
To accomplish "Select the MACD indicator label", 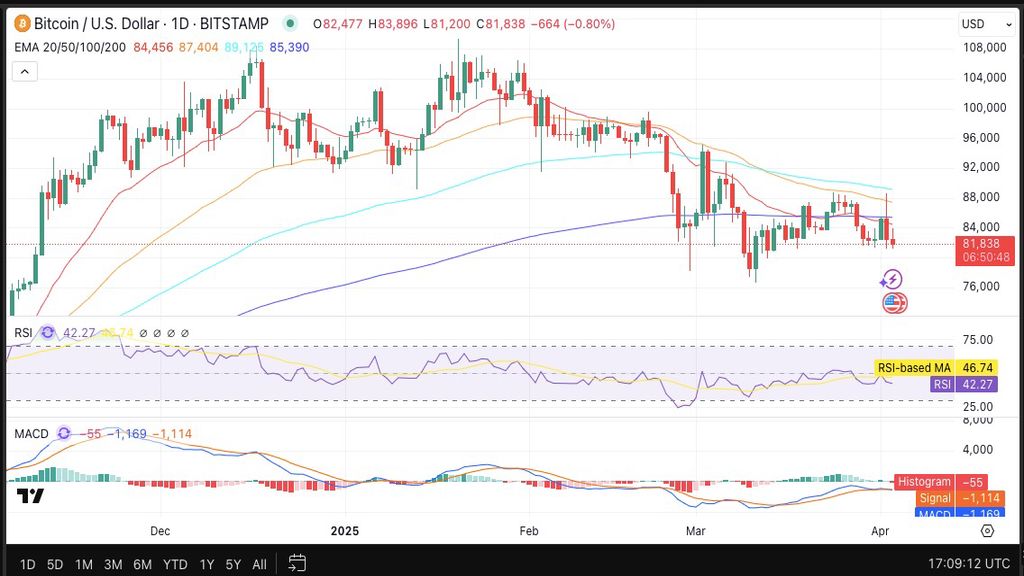I will [x=31, y=434].
